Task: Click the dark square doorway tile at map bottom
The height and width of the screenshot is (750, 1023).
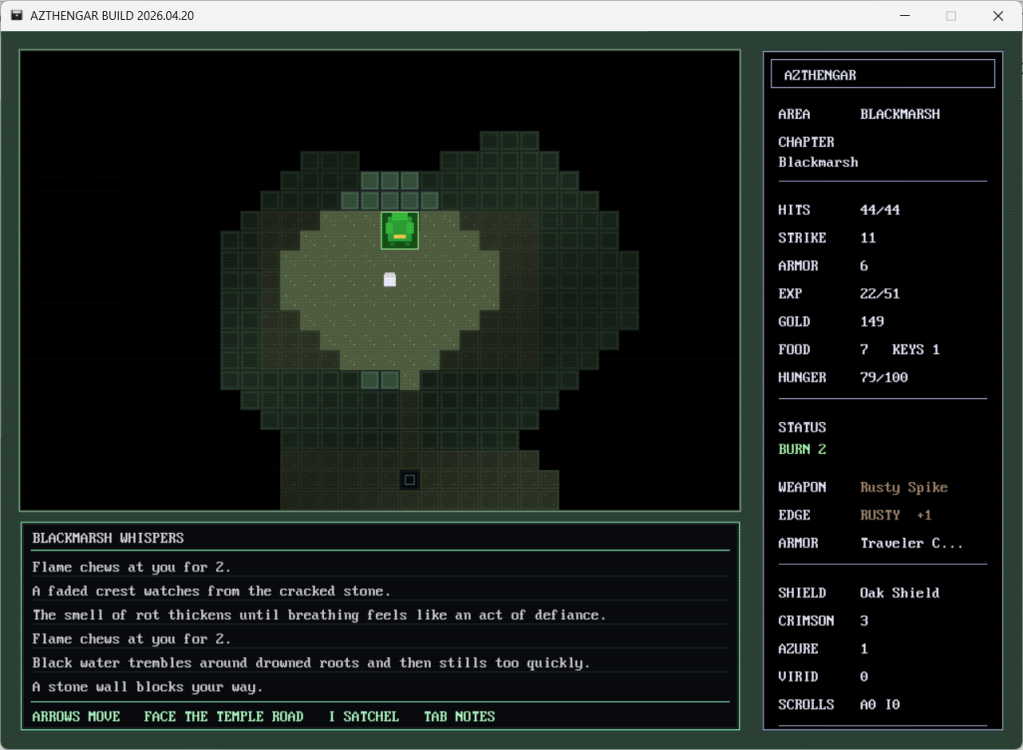Action: point(409,480)
